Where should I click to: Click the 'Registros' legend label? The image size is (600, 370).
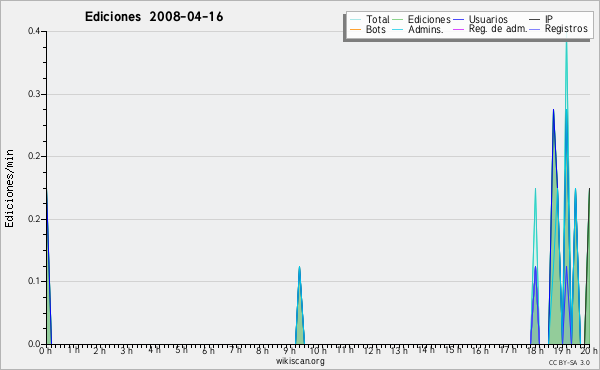pos(566,29)
